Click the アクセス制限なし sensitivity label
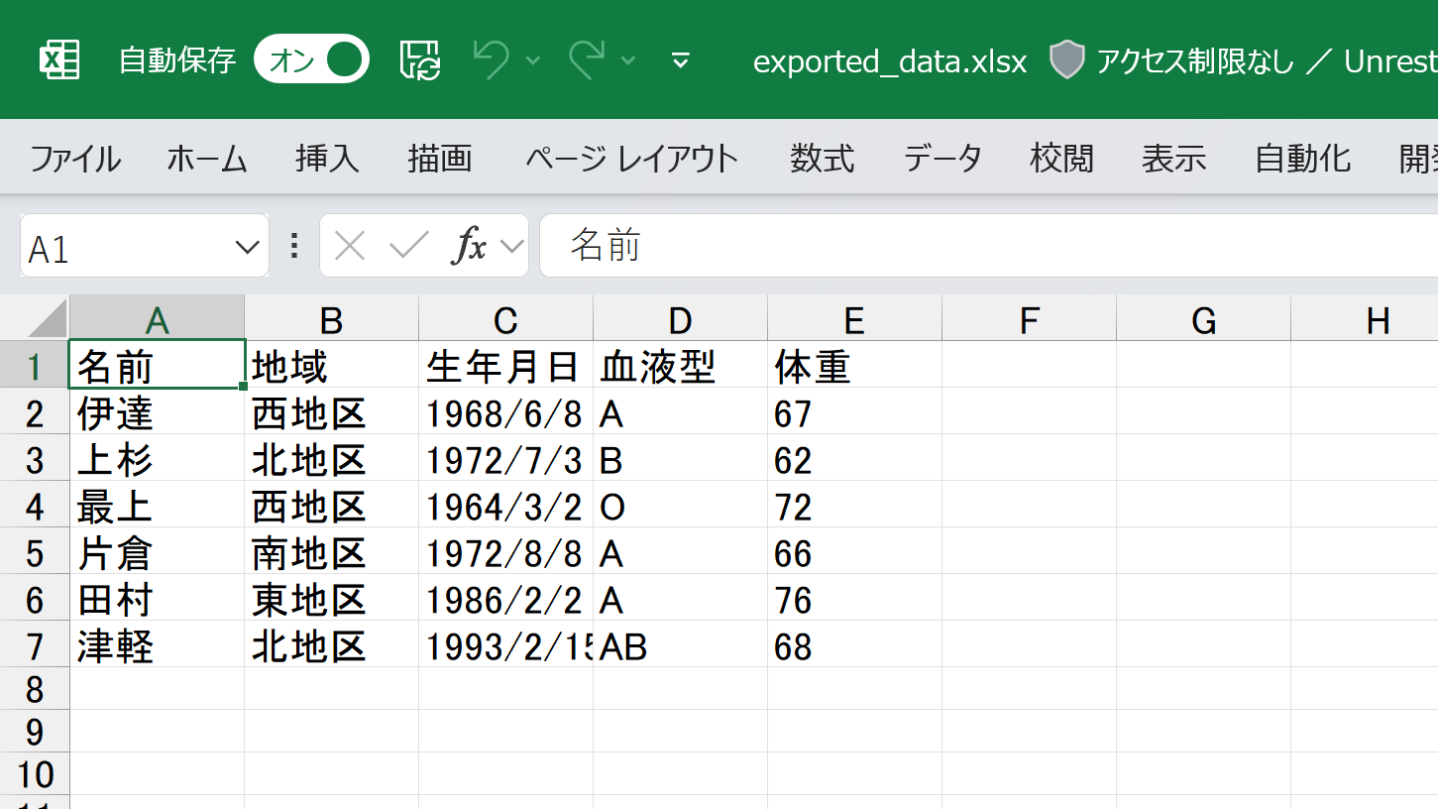Viewport: 1438px width, 809px height. coord(1195,62)
